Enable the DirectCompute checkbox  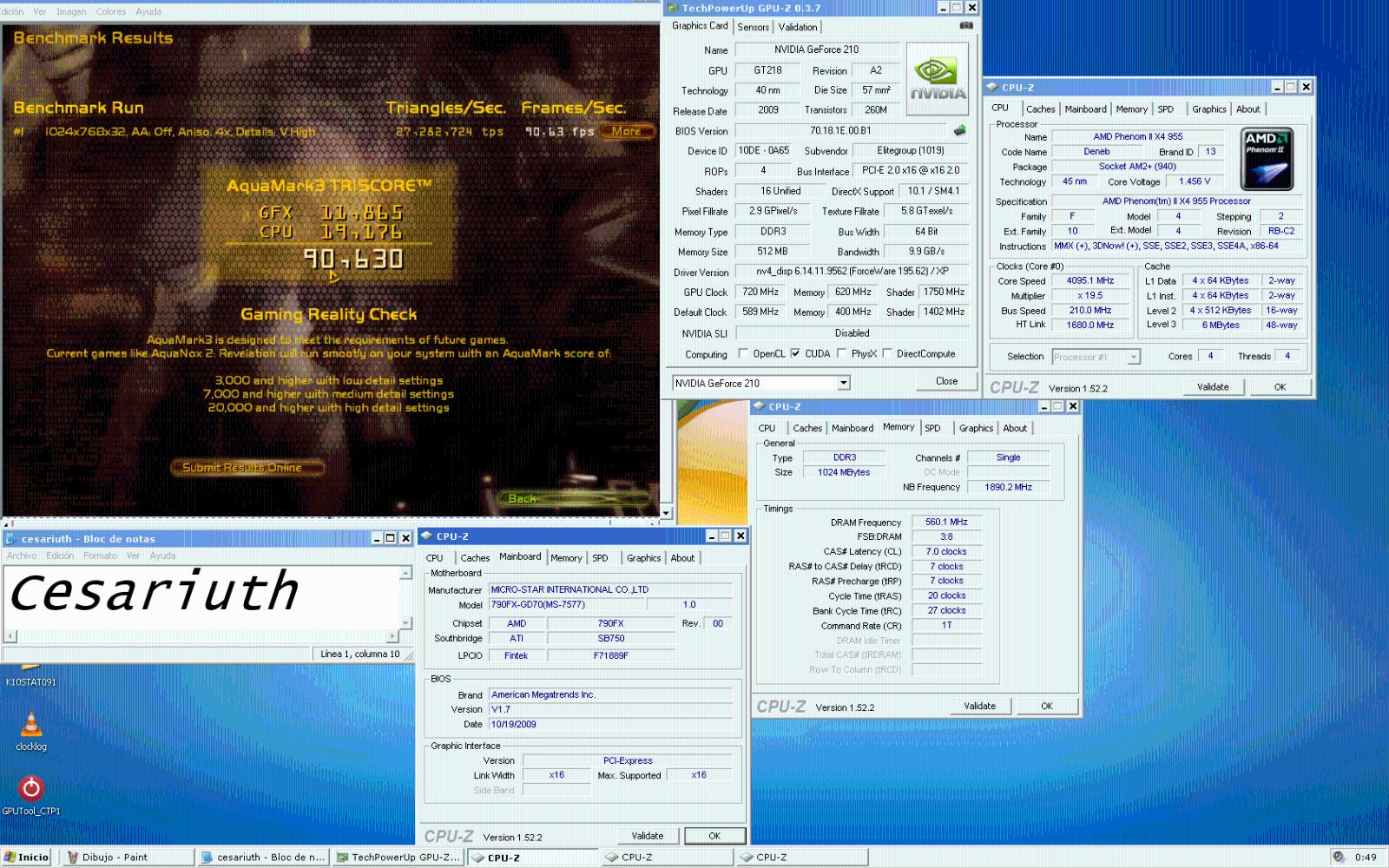887,353
